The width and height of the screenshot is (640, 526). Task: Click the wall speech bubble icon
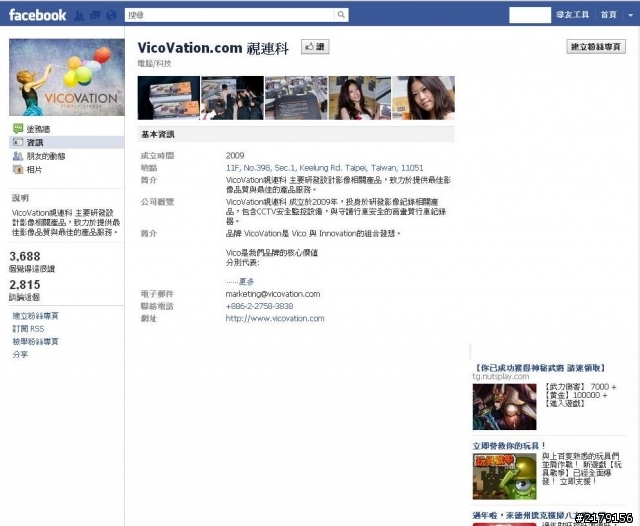(18, 129)
